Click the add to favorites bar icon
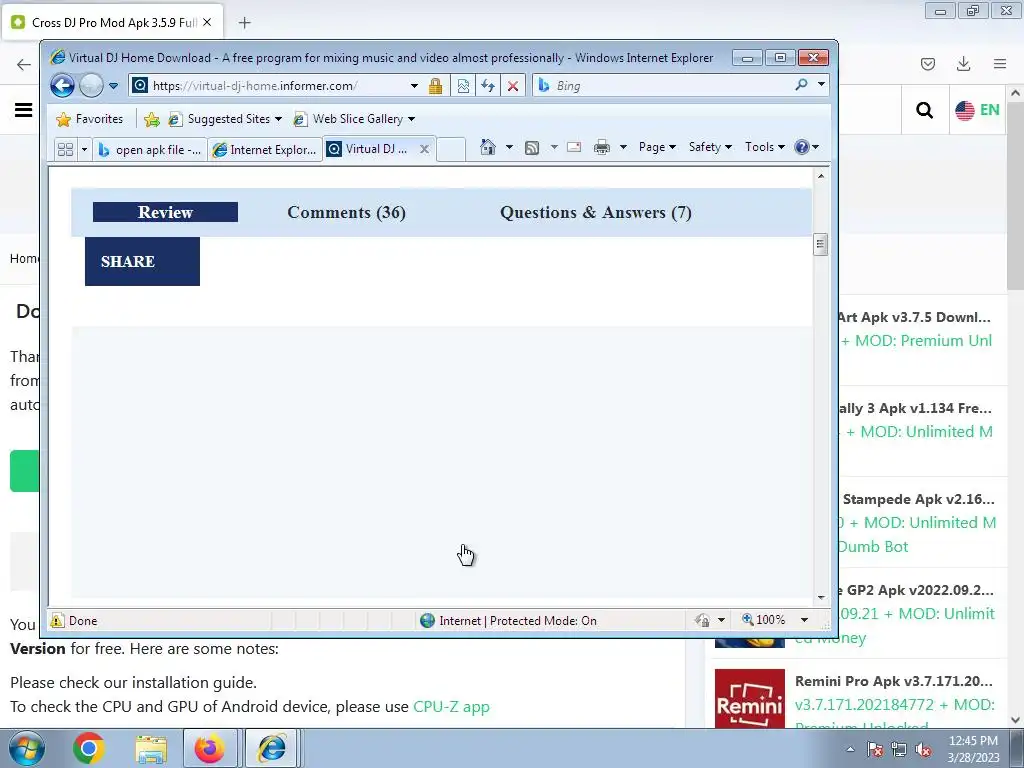The image size is (1024, 768). (152, 119)
